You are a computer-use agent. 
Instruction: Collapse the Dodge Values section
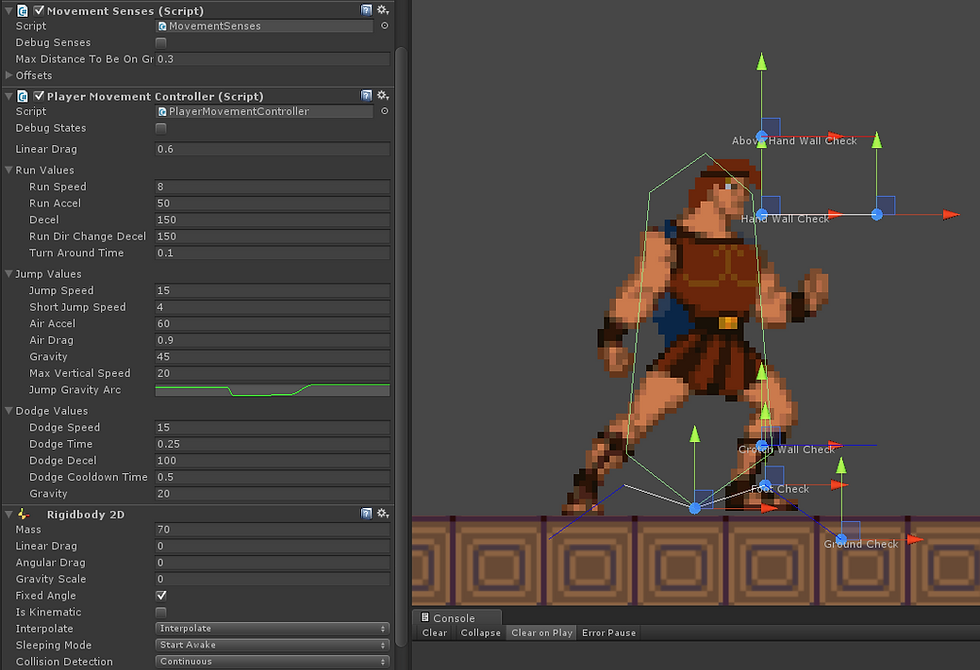coord(9,411)
